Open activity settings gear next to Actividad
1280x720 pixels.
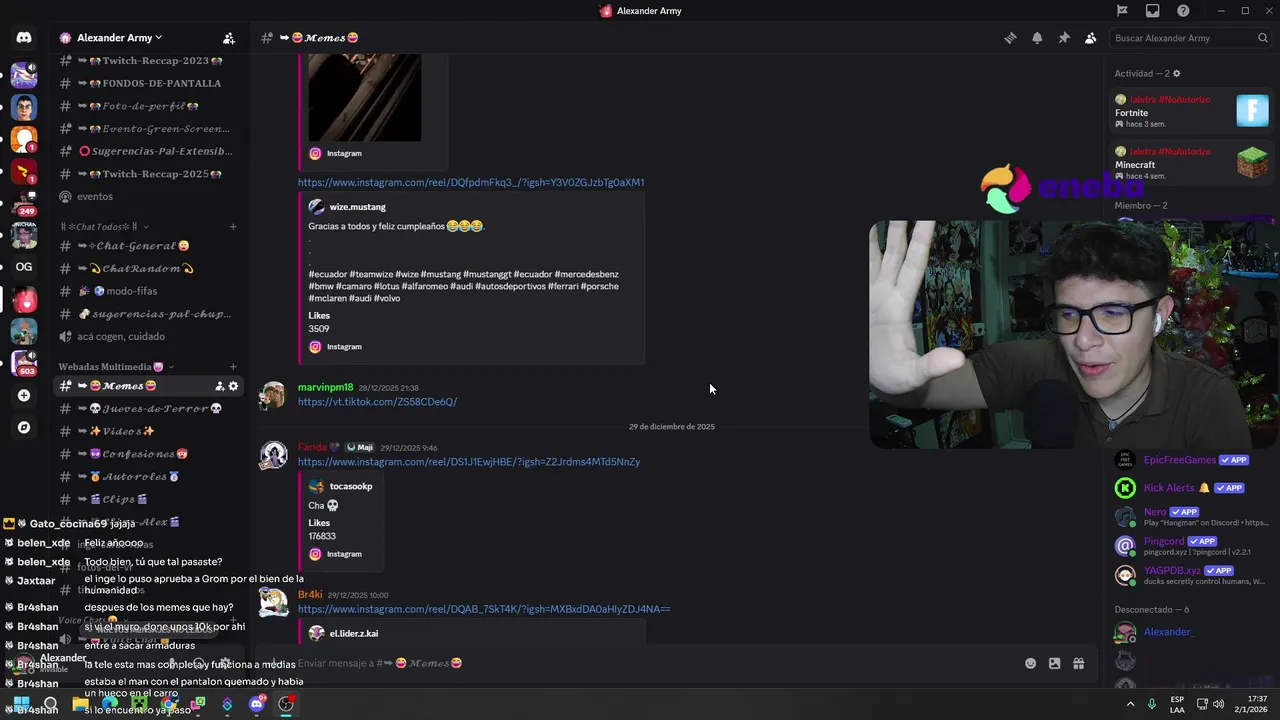1176,74
